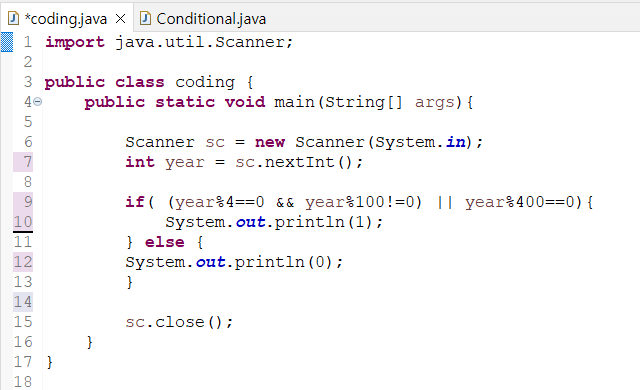640x390 pixels.
Task: Click line number 18 in the gutter
Action: tap(23, 382)
